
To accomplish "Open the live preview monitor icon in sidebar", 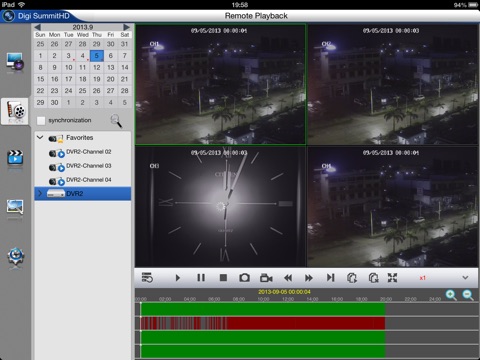I will coord(15,62).
